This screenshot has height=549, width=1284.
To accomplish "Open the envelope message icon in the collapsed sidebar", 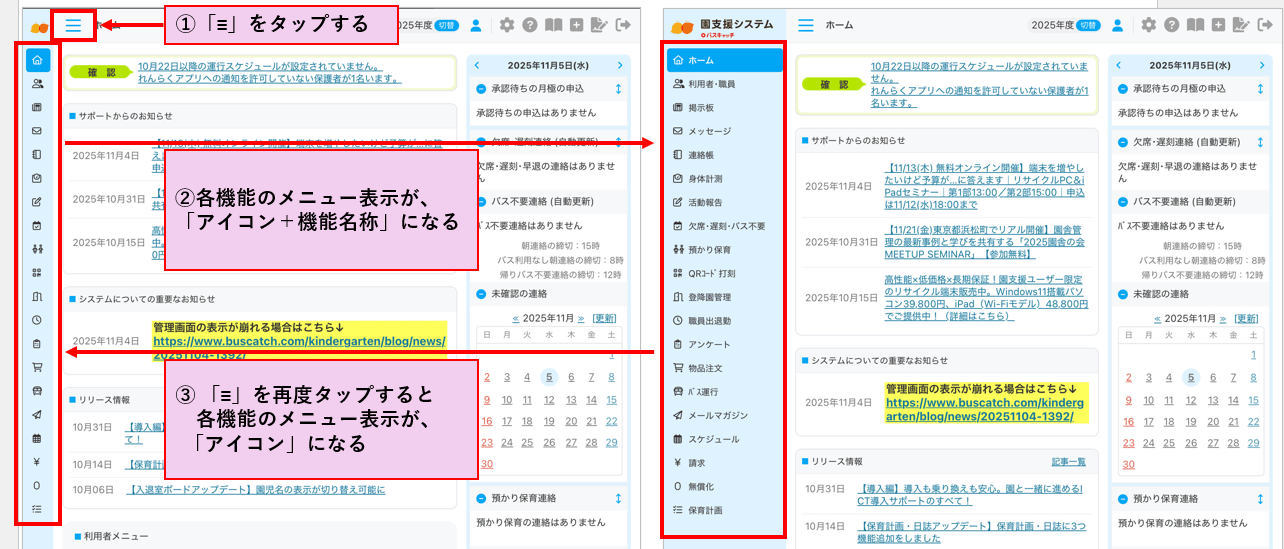I will click(38, 131).
